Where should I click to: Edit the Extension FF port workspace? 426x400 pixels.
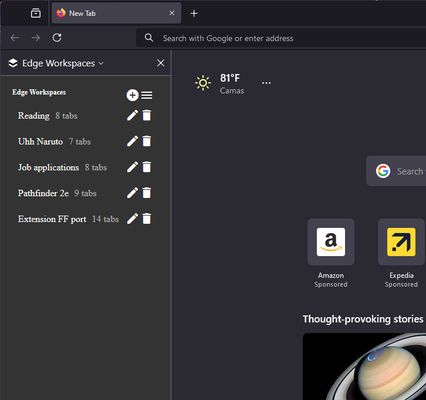pos(132,218)
